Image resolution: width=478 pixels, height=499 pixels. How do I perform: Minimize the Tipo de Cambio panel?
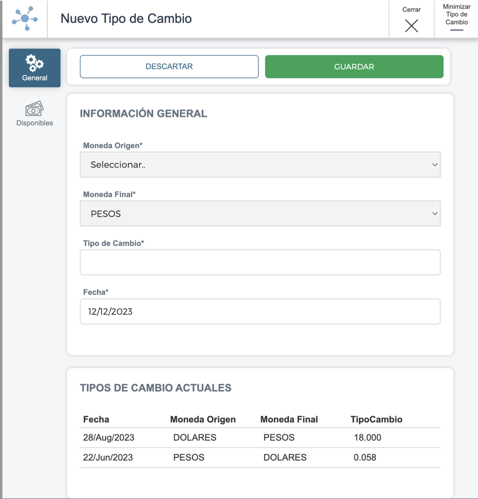click(x=456, y=19)
